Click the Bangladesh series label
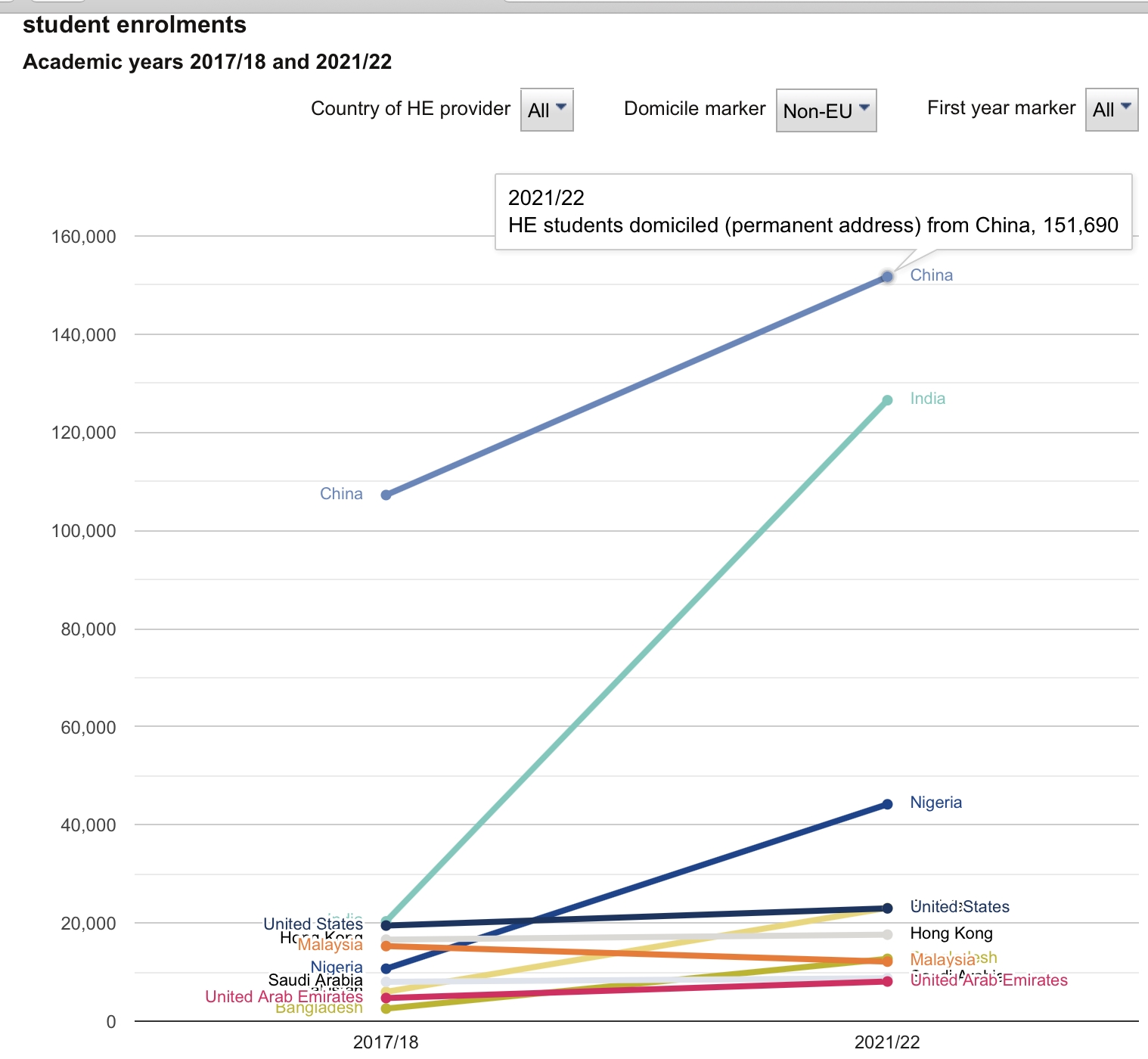The width and height of the screenshot is (1148, 1059). [x=320, y=1010]
